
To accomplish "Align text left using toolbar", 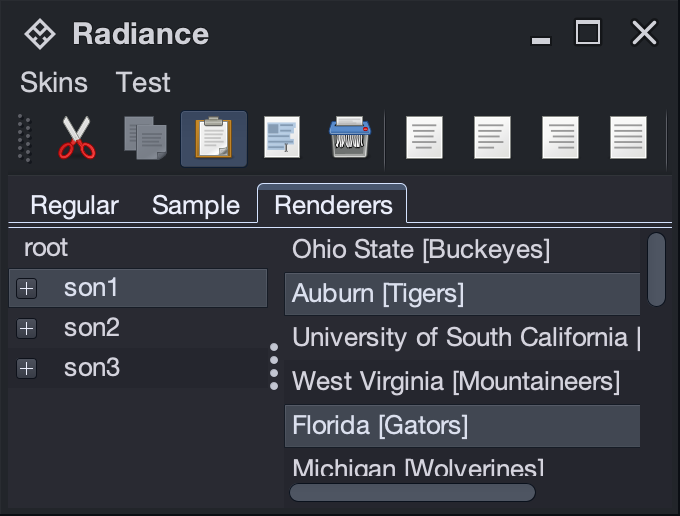I will click(x=424, y=138).
